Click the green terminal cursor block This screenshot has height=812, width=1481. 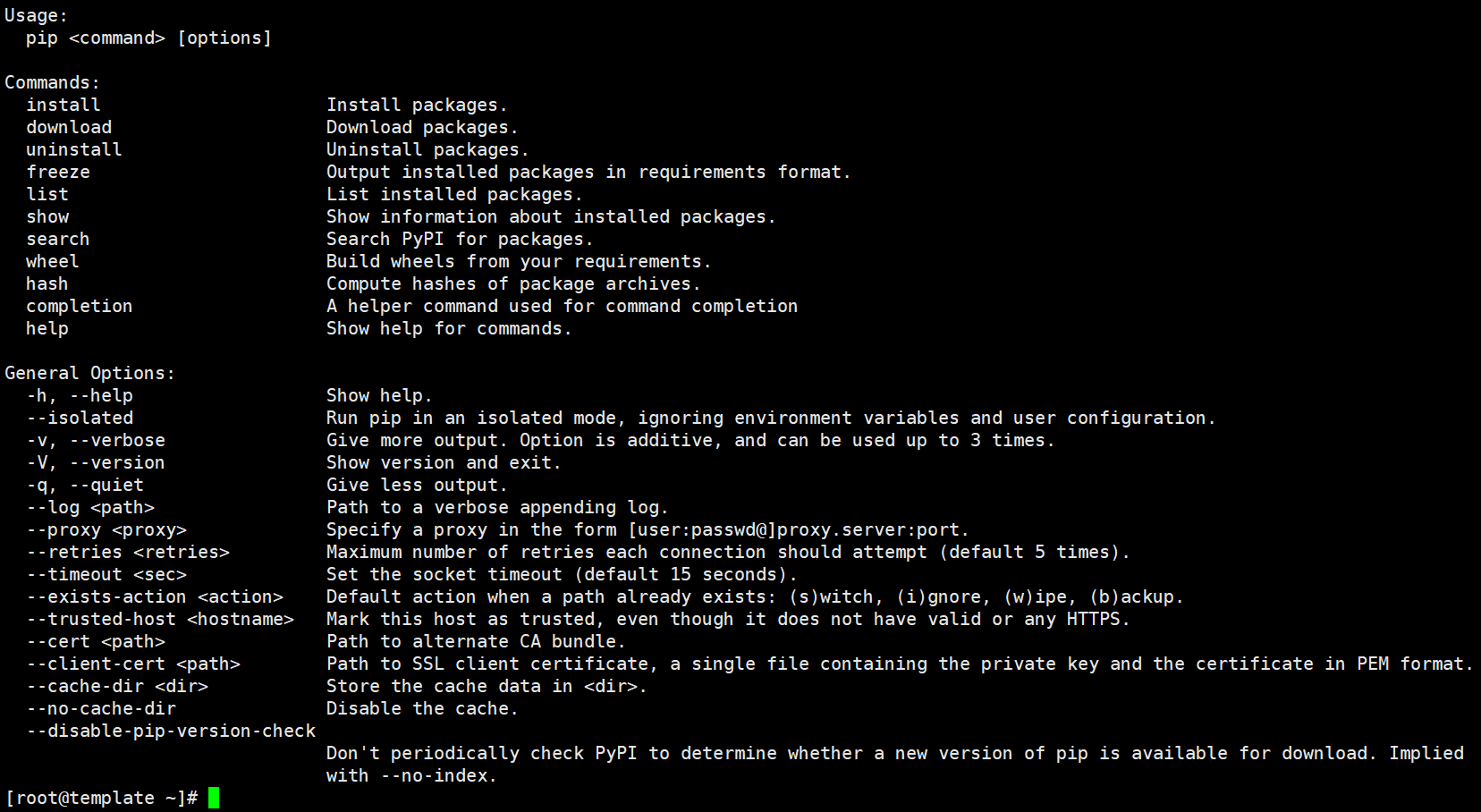tap(214, 798)
